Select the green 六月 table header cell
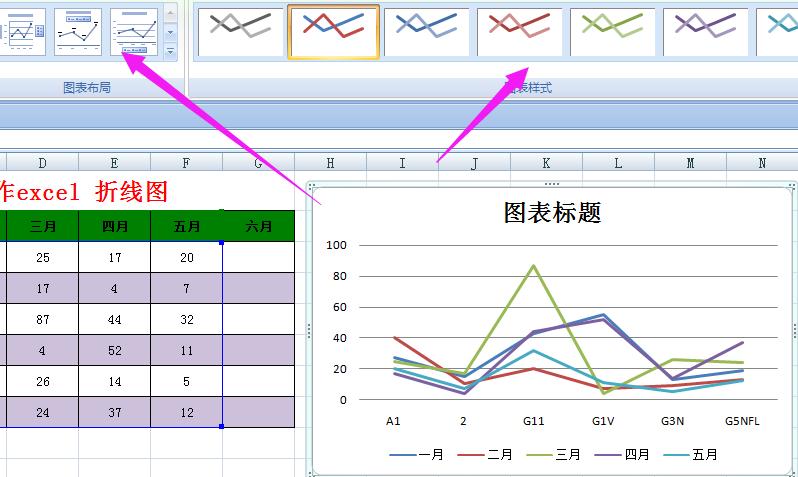The width and height of the screenshot is (798, 477). (259, 226)
